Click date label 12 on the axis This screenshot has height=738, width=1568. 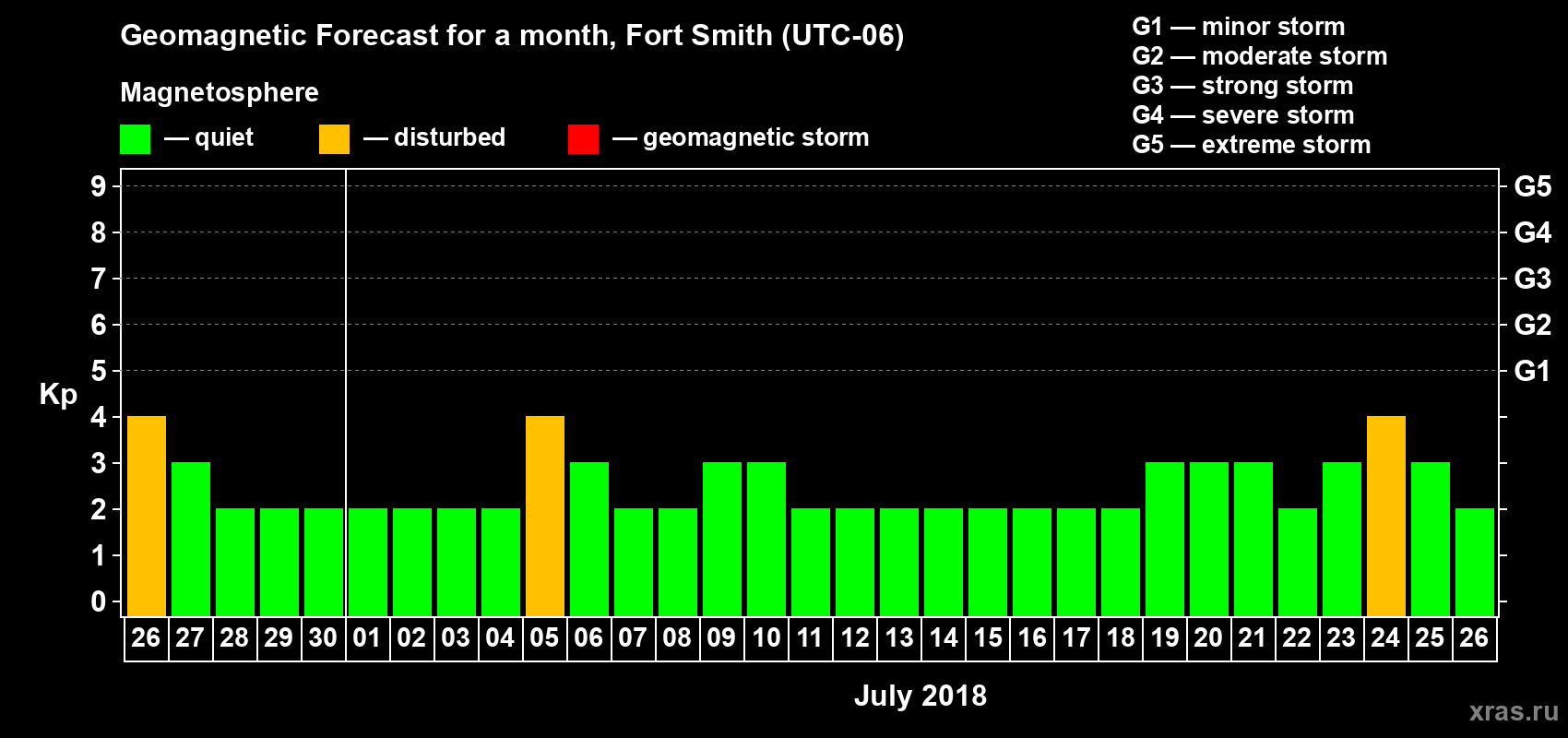coord(854,637)
